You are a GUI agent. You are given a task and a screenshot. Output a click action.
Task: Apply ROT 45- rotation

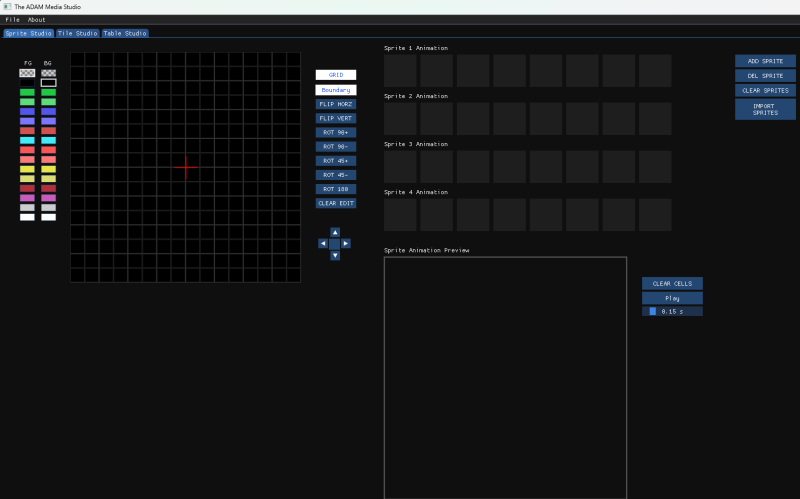click(336, 175)
